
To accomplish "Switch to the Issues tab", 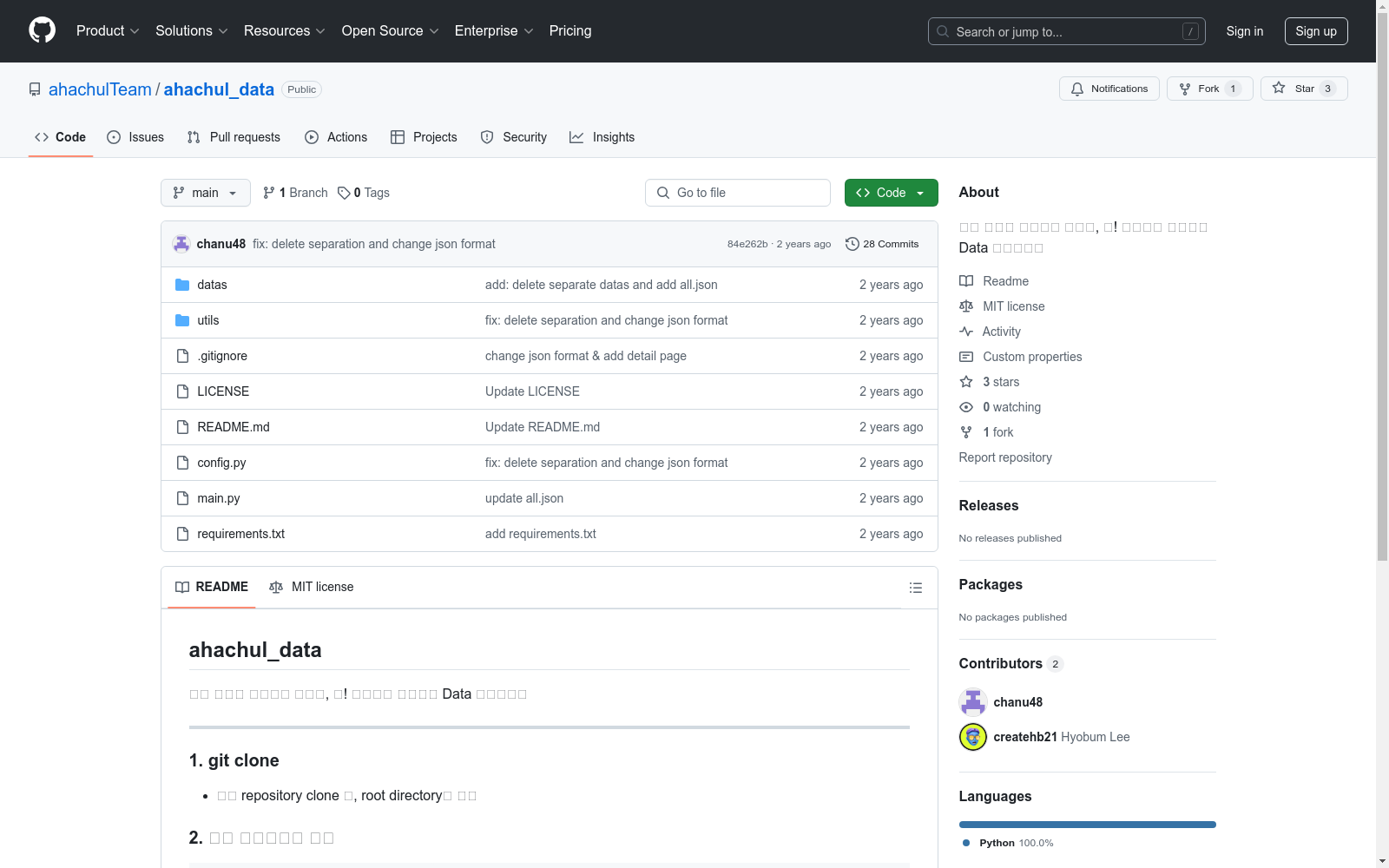I will pyautogui.click(x=135, y=137).
